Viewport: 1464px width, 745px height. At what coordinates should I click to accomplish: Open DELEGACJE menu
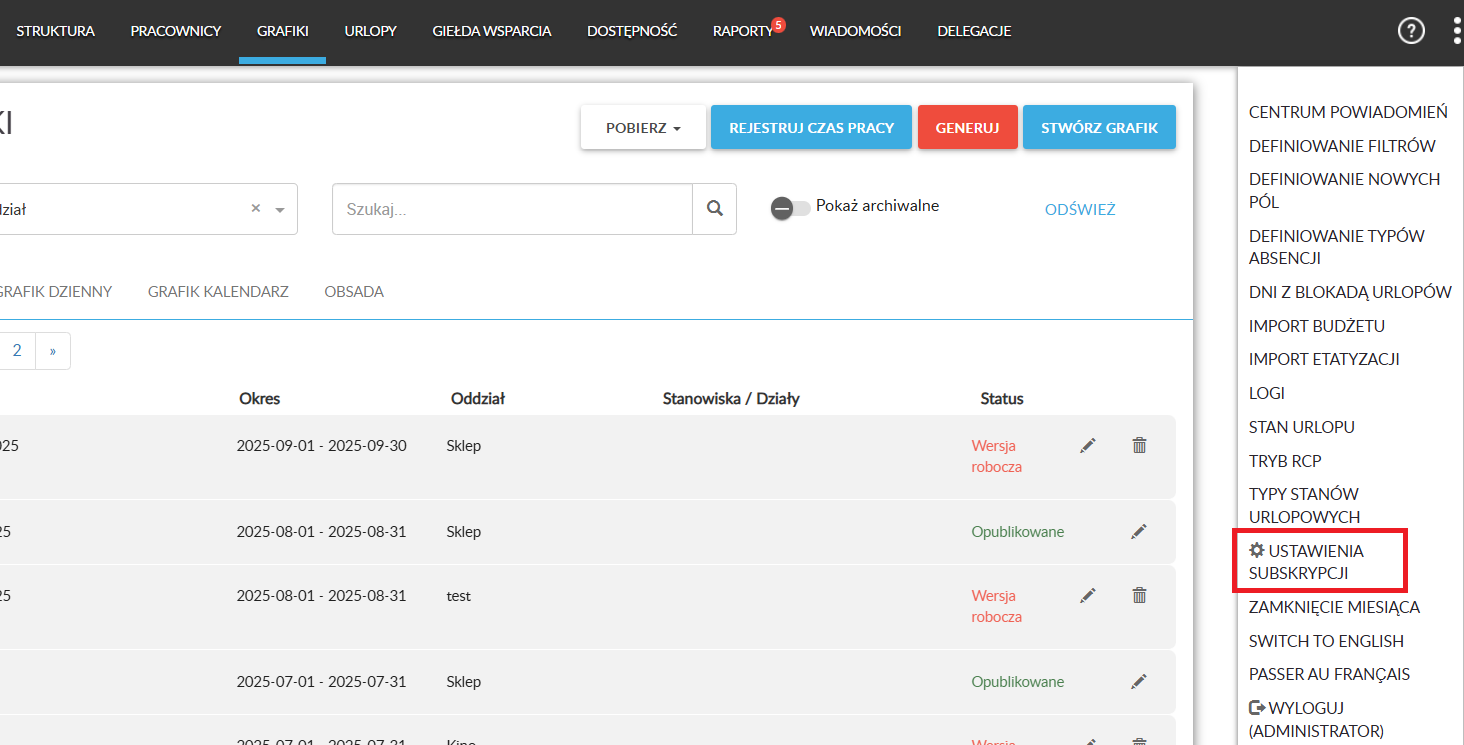click(974, 31)
